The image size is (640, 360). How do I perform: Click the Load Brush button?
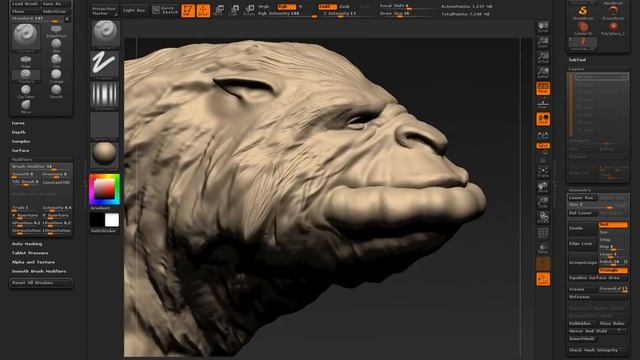click(24, 4)
